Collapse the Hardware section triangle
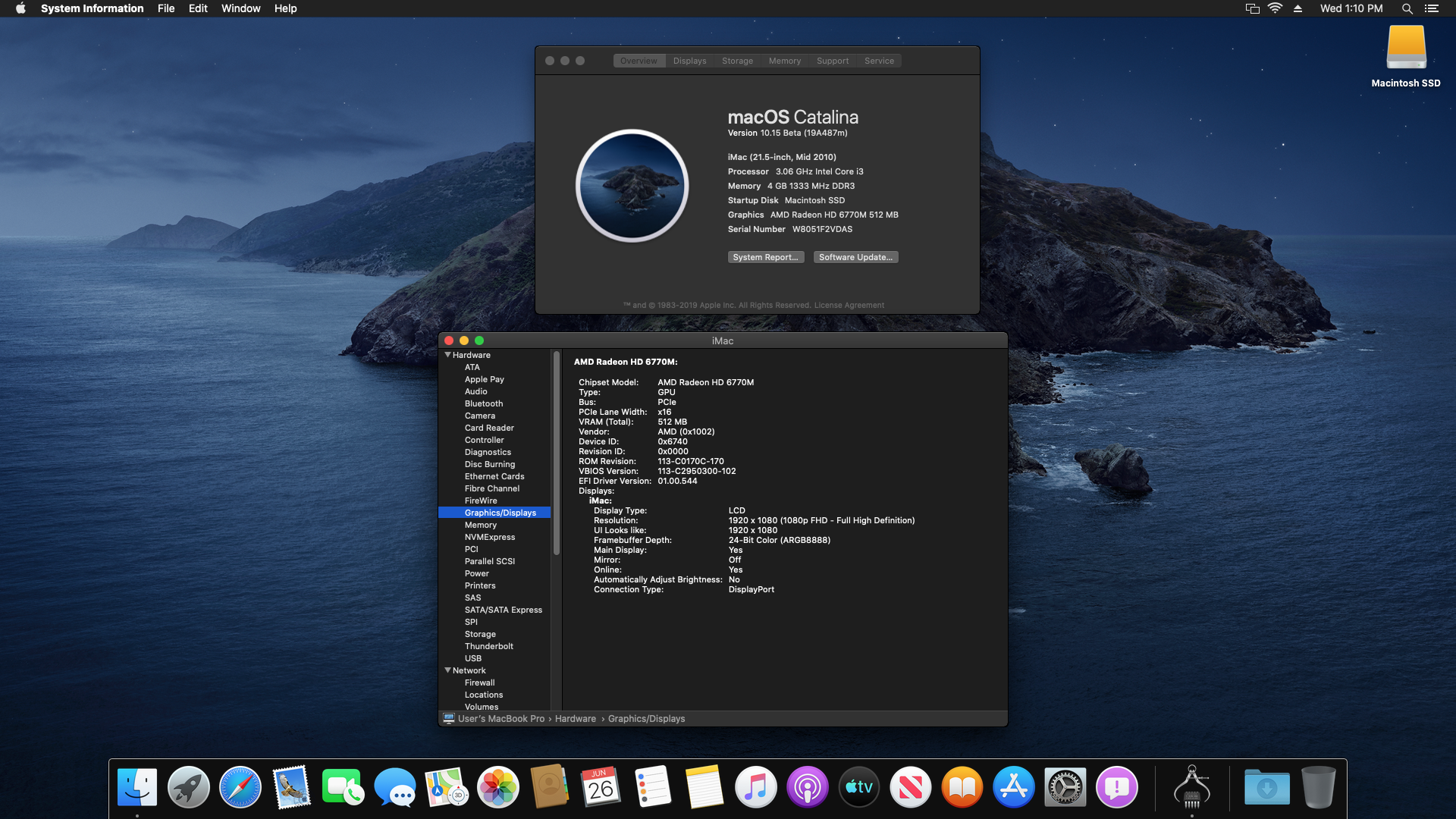Viewport: 1456px width, 819px height. tap(447, 355)
